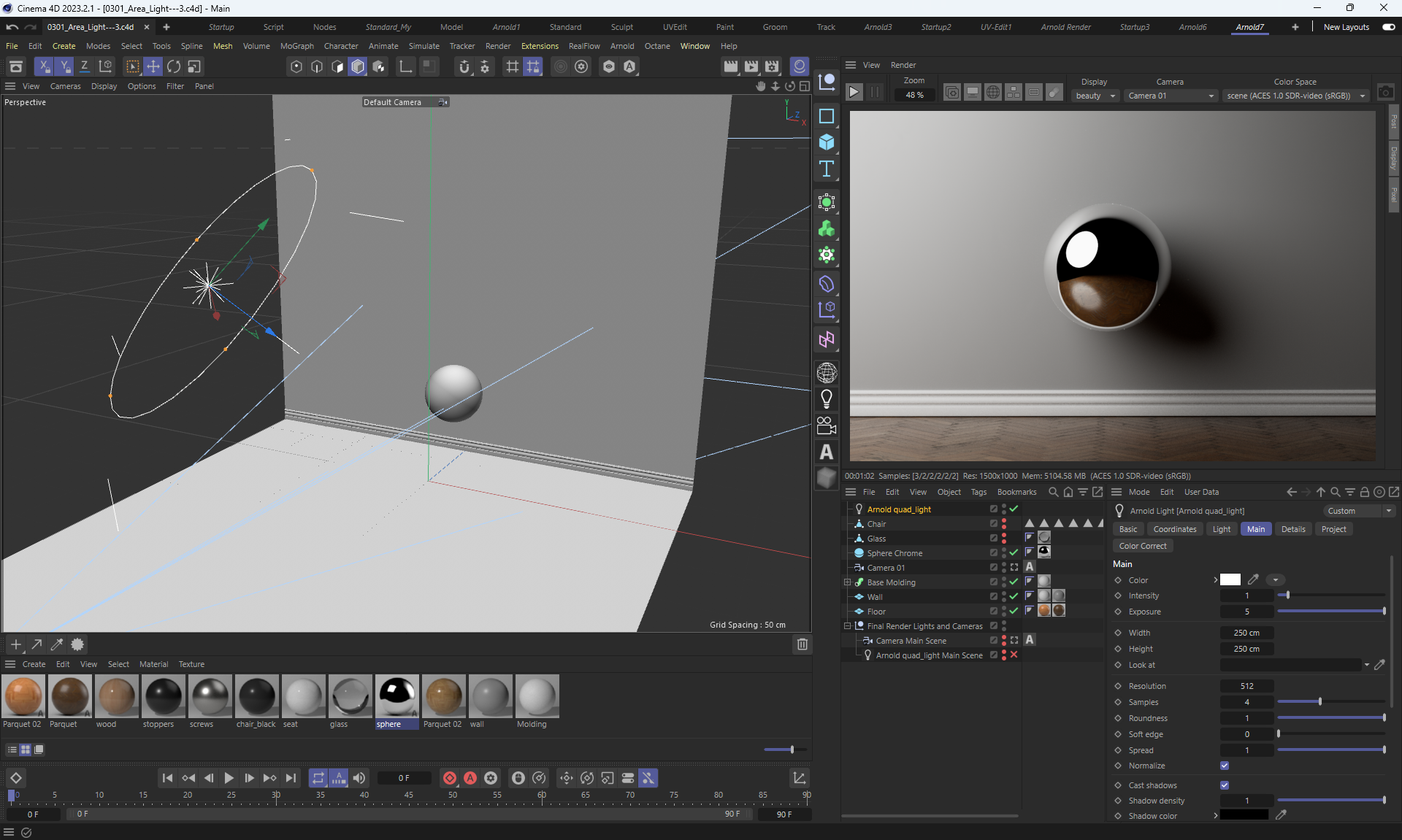1402x840 pixels.
Task: Click the Camera object icon
Action: [826, 425]
